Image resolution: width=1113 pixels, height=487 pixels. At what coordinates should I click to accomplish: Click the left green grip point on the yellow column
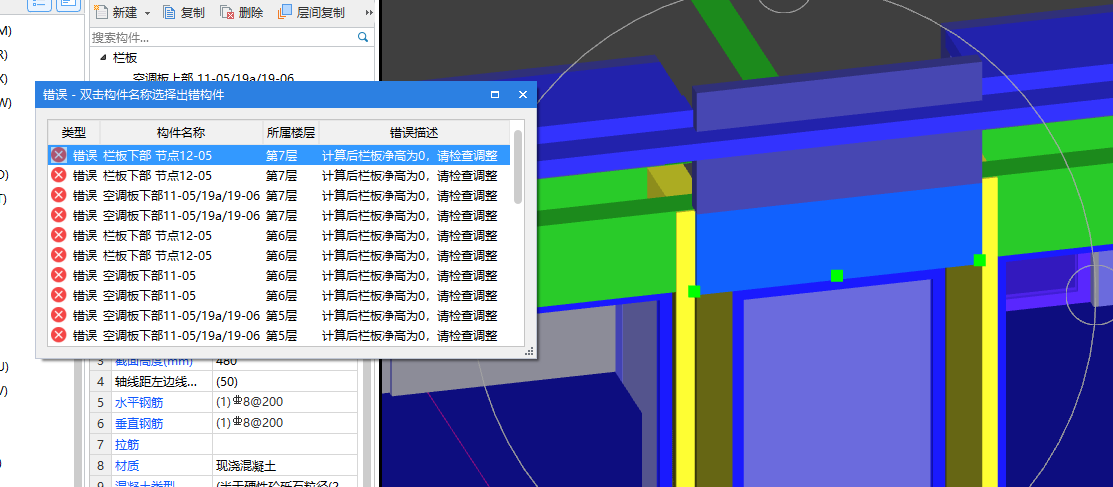pyautogui.click(x=694, y=291)
